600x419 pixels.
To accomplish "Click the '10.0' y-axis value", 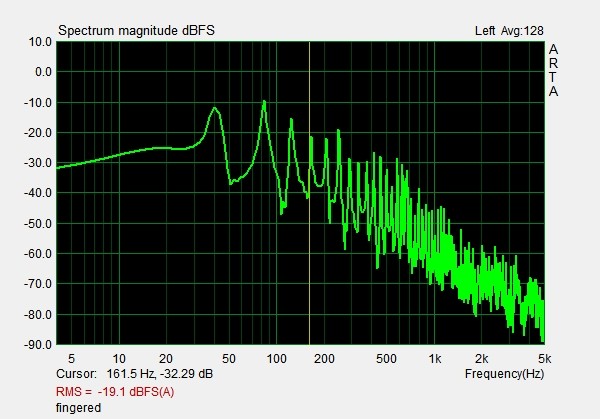I will 40,42.
